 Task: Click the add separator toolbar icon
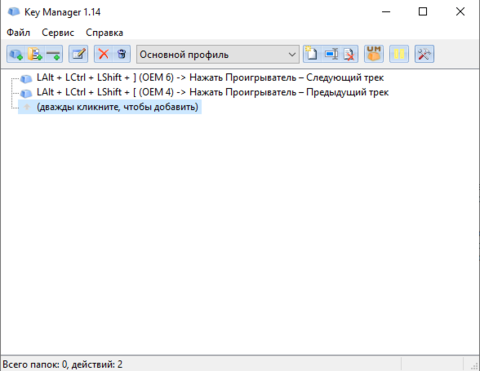pyautogui.click(x=53, y=54)
